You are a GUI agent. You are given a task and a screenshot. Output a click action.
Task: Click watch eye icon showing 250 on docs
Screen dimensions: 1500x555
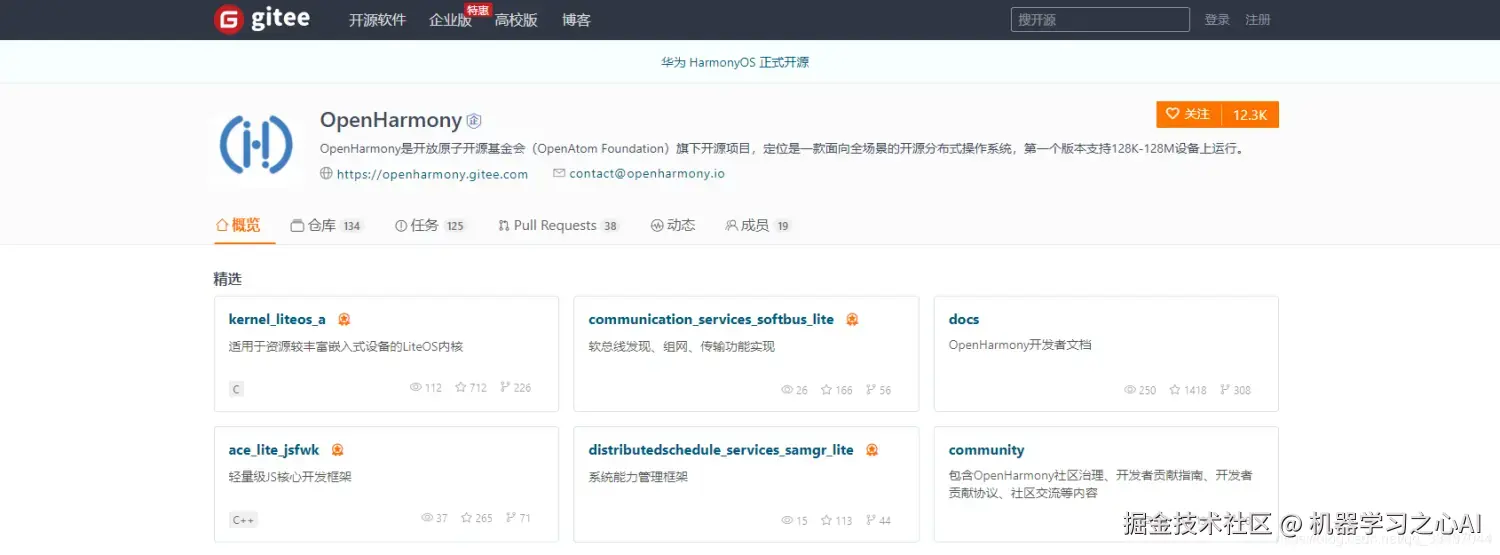1130,390
